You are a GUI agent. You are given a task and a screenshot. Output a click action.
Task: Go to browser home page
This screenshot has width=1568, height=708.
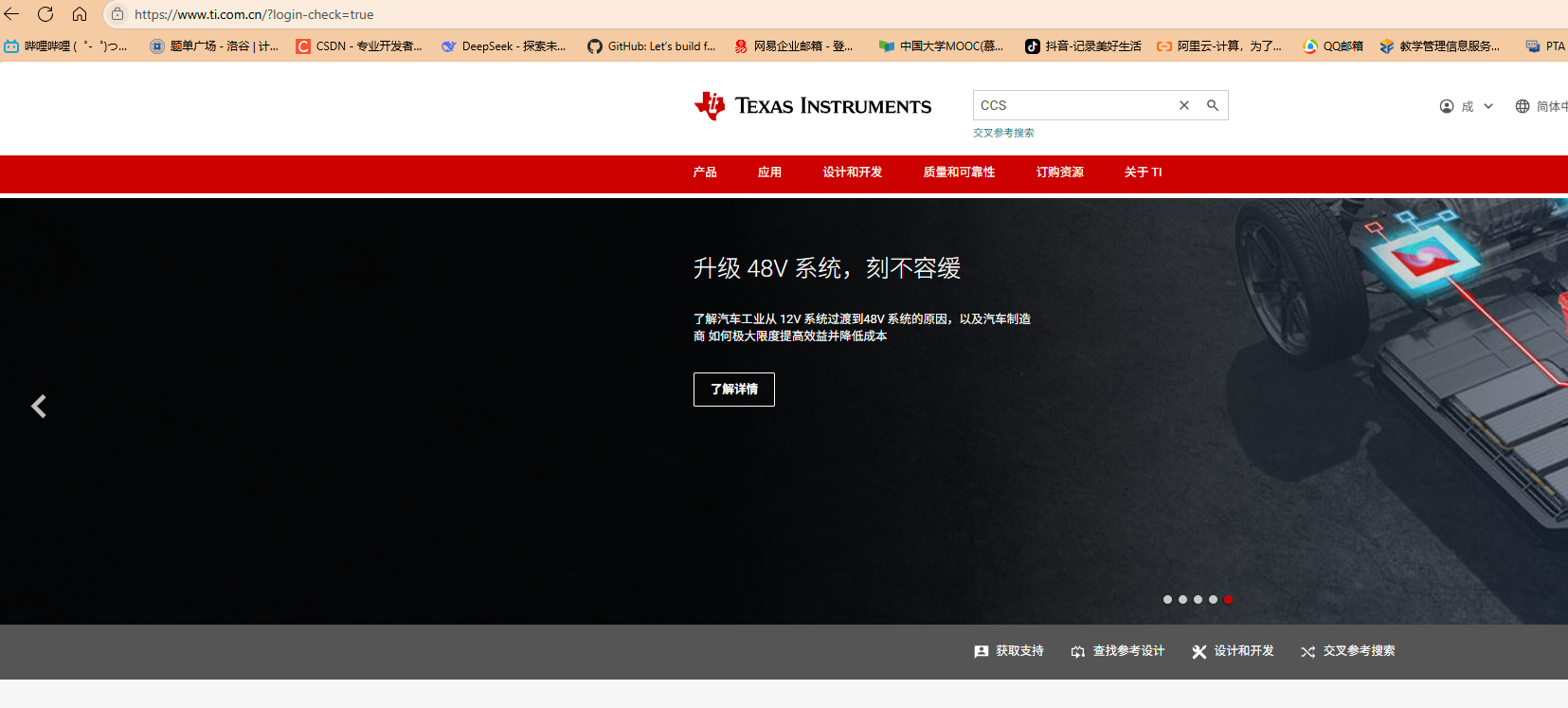coord(80,14)
